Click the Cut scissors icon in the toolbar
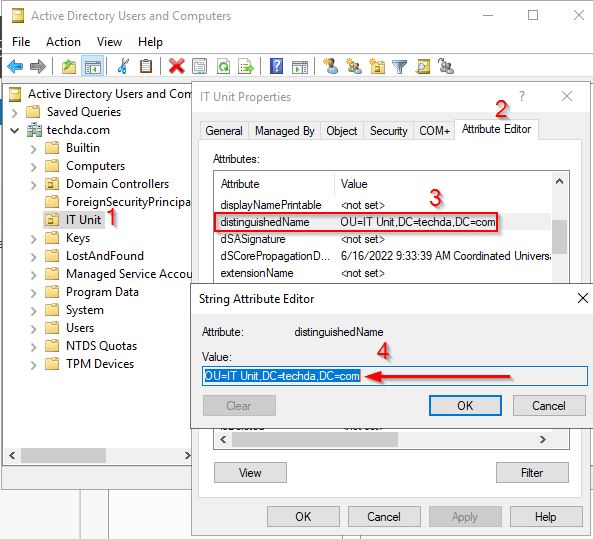The width and height of the screenshot is (593, 539). (x=123, y=67)
